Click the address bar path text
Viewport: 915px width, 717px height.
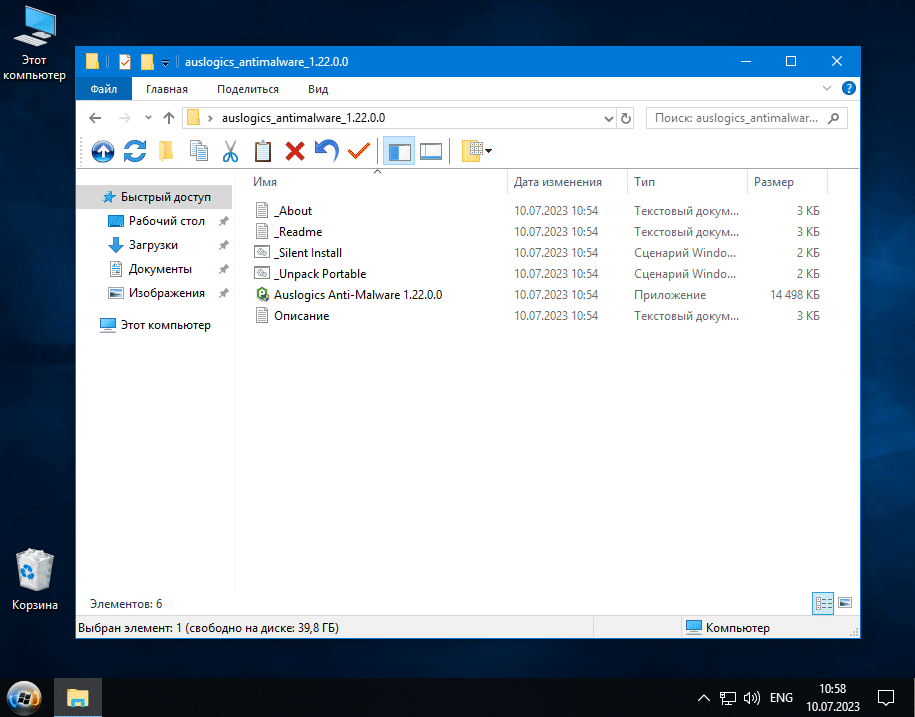point(303,118)
